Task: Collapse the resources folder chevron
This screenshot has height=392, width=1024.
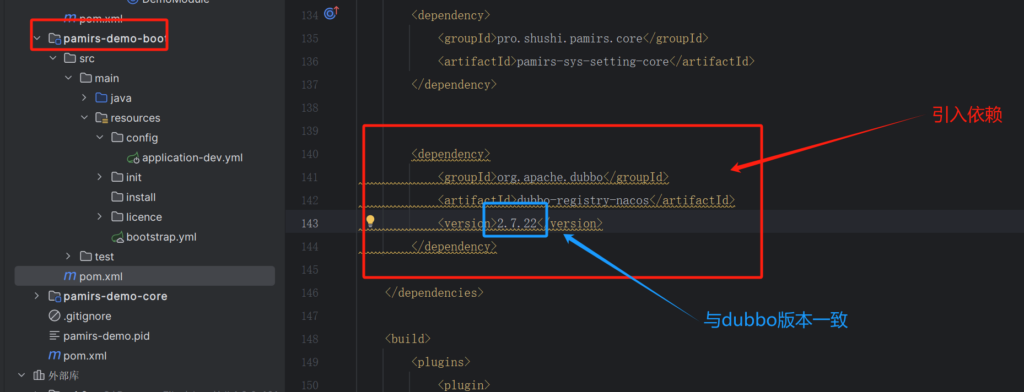Action: [84, 118]
